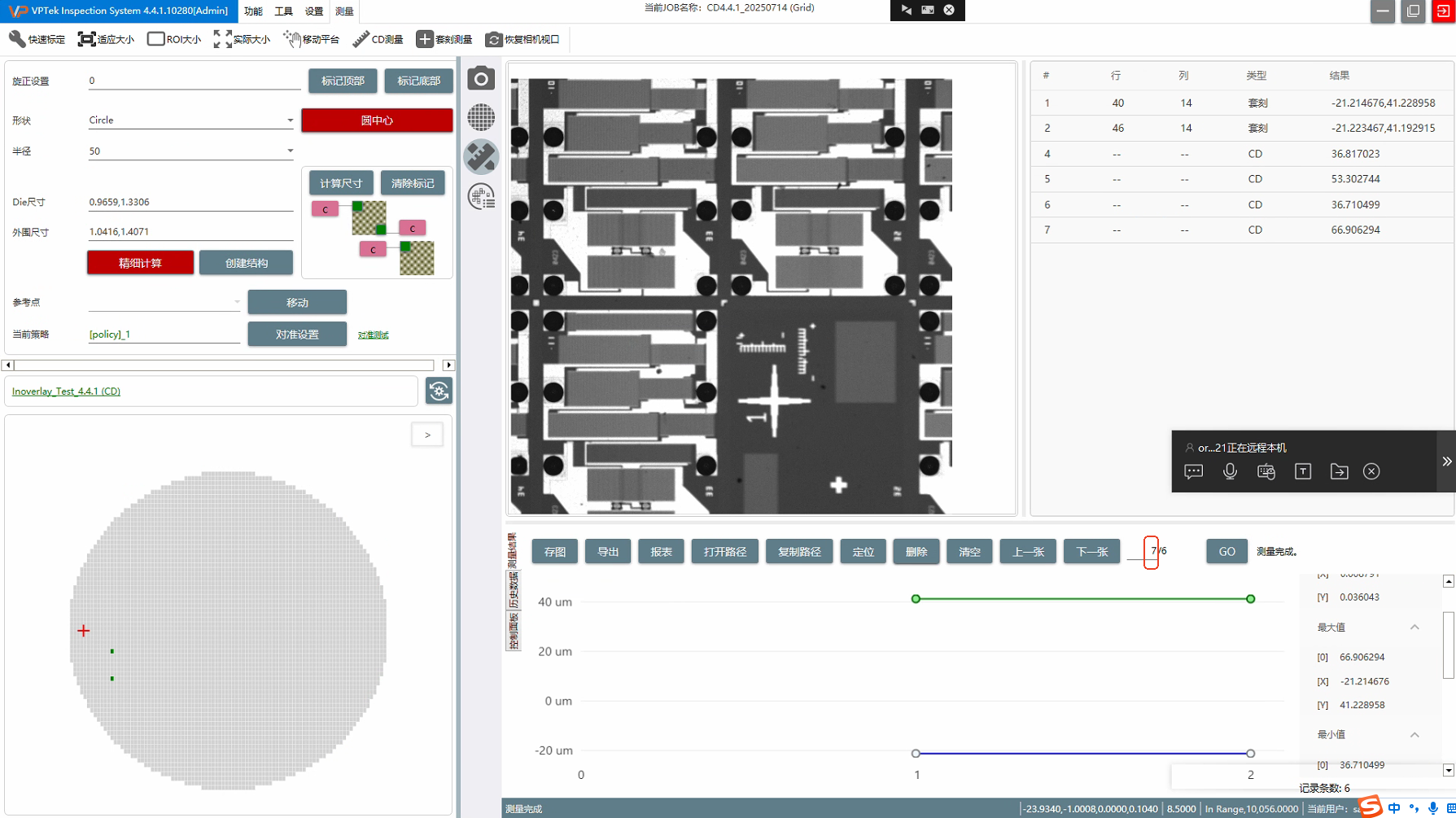Open the 功能 menu
This screenshot has width=1456, height=818.
(x=253, y=11)
